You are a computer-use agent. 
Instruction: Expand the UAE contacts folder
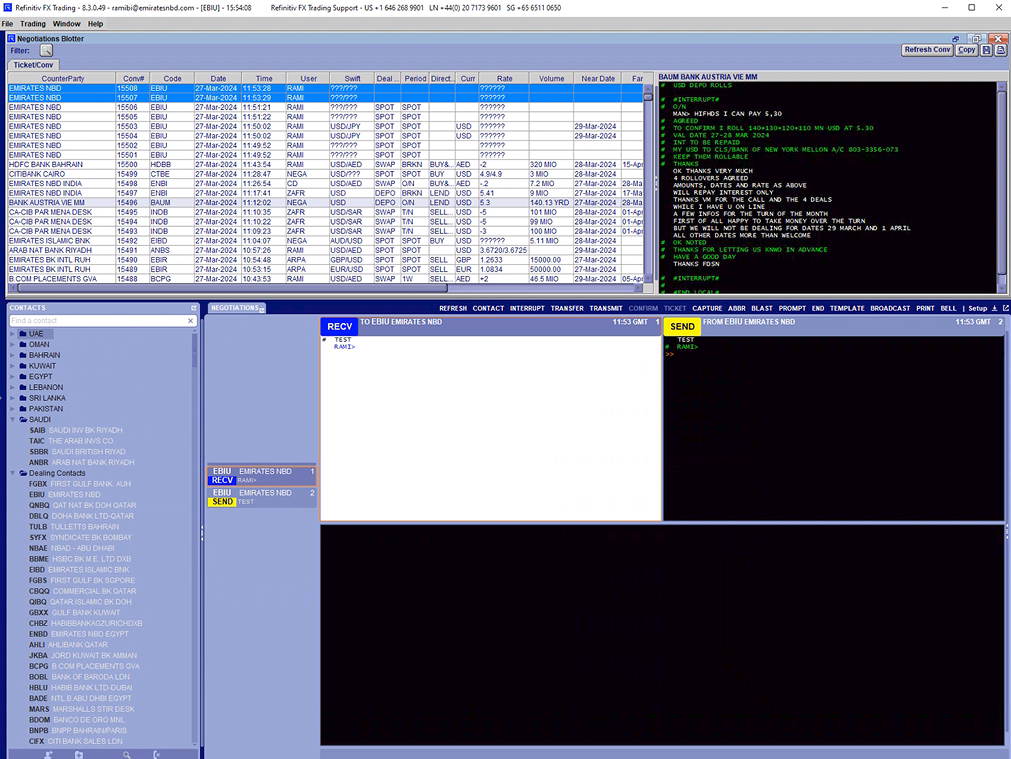[x=12, y=334]
